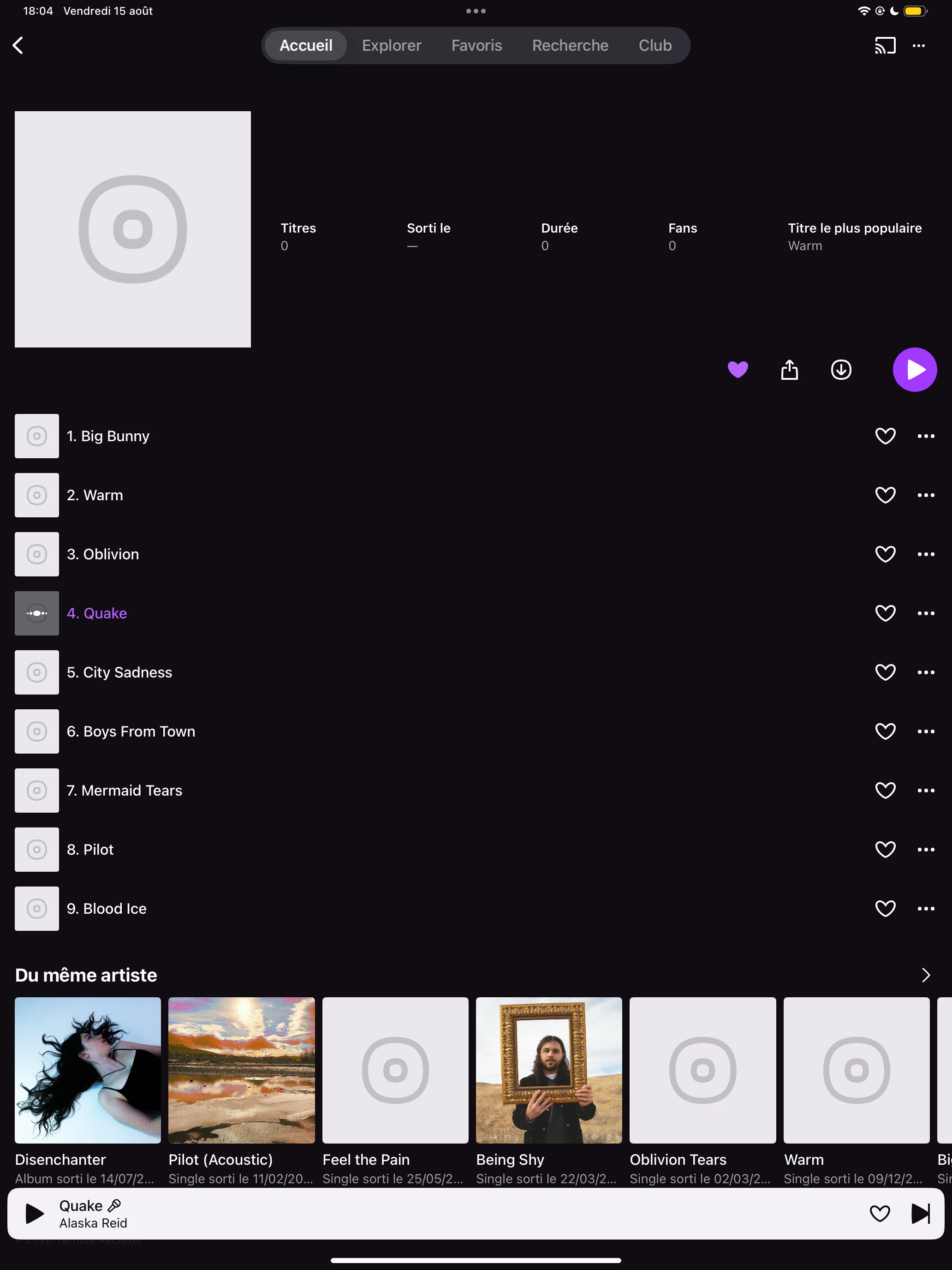The image size is (952, 1270).
Task: Open the Recherche tab
Action: click(x=570, y=45)
